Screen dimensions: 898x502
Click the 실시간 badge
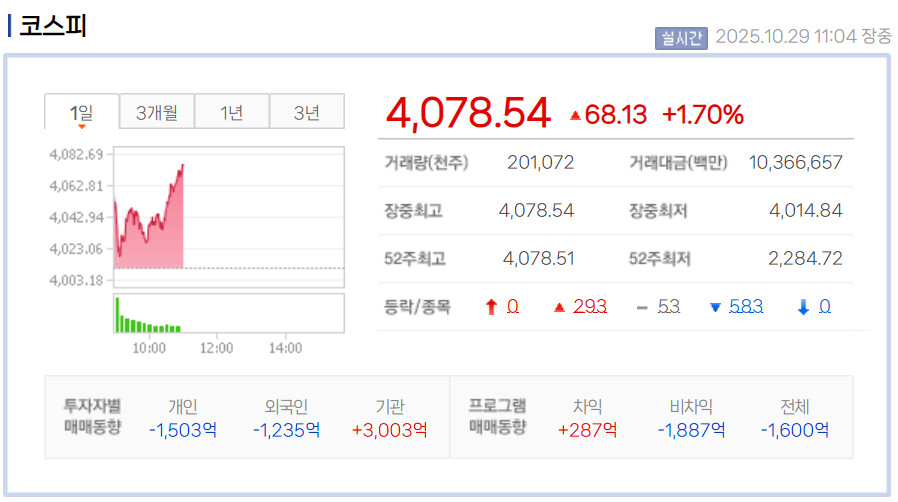[x=681, y=38]
